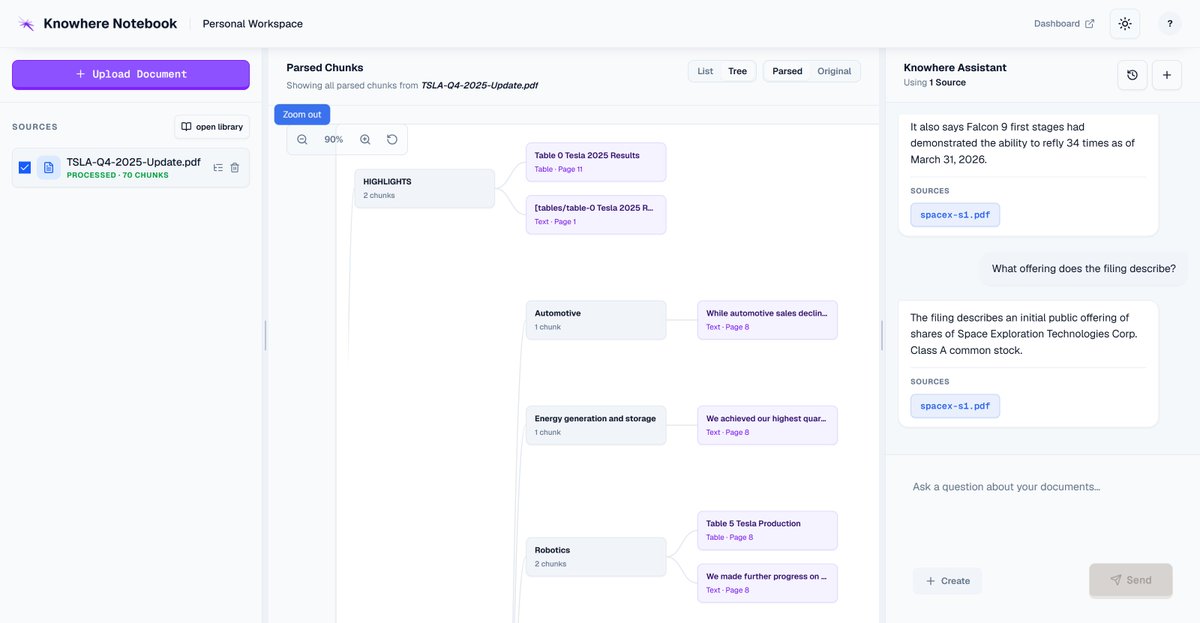Click the 90% zoom level value

[x=334, y=140]
